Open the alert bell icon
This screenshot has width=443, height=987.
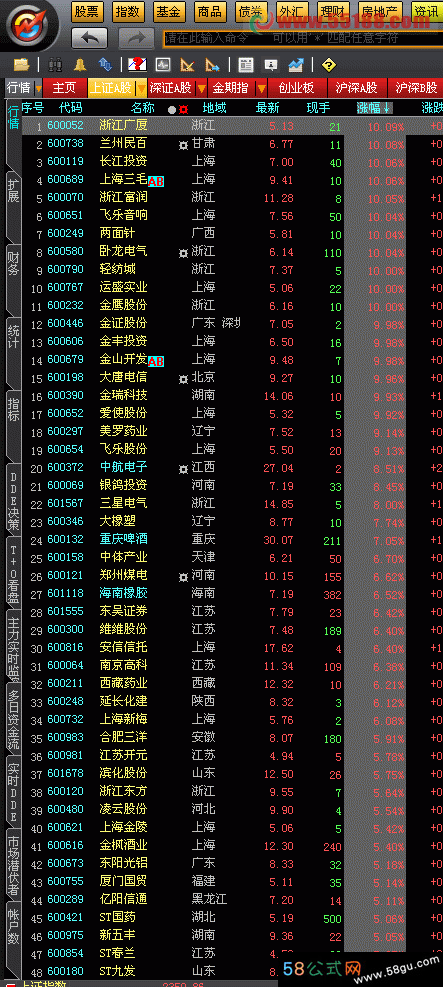point(80,64)
